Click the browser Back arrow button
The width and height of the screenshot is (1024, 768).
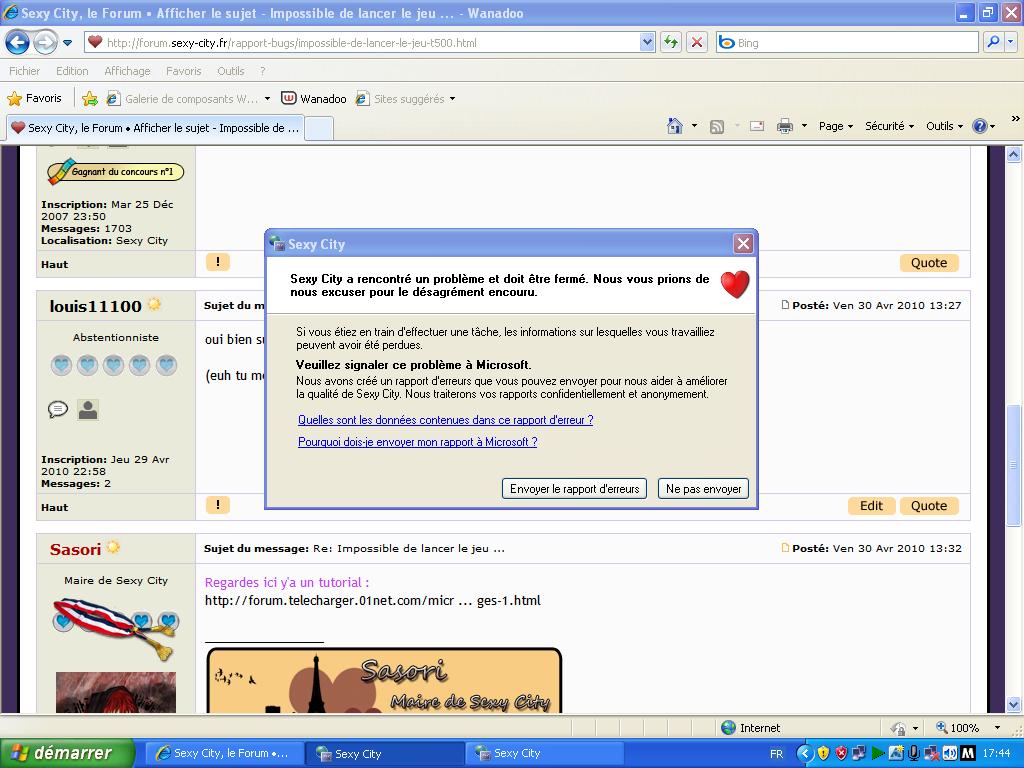[17, 43]
